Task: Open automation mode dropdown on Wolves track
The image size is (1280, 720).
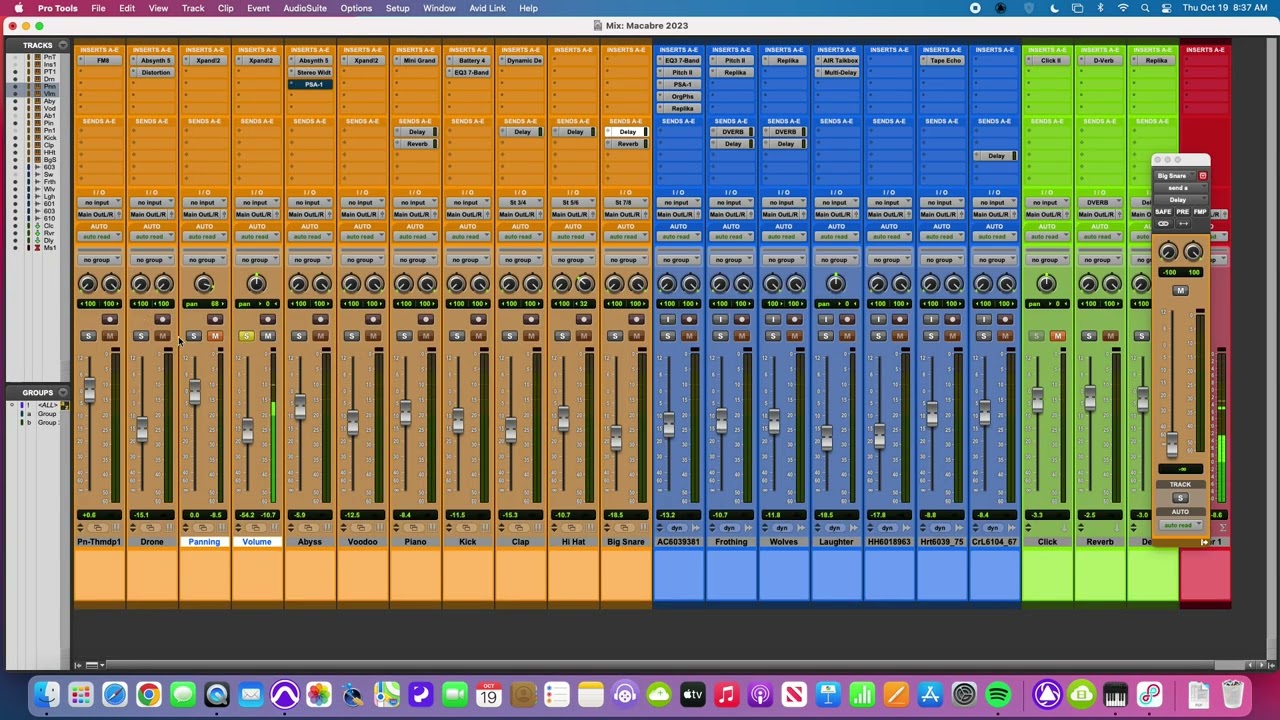Action: pos(783,237)
